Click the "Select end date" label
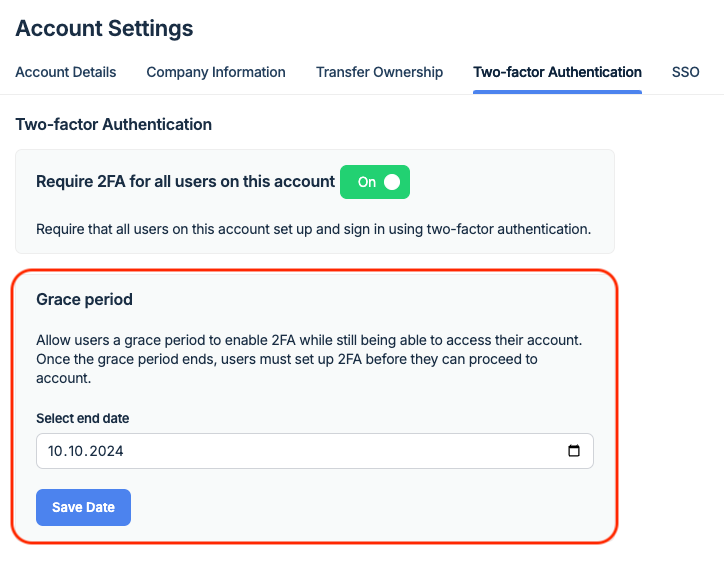 click(82, 418)
